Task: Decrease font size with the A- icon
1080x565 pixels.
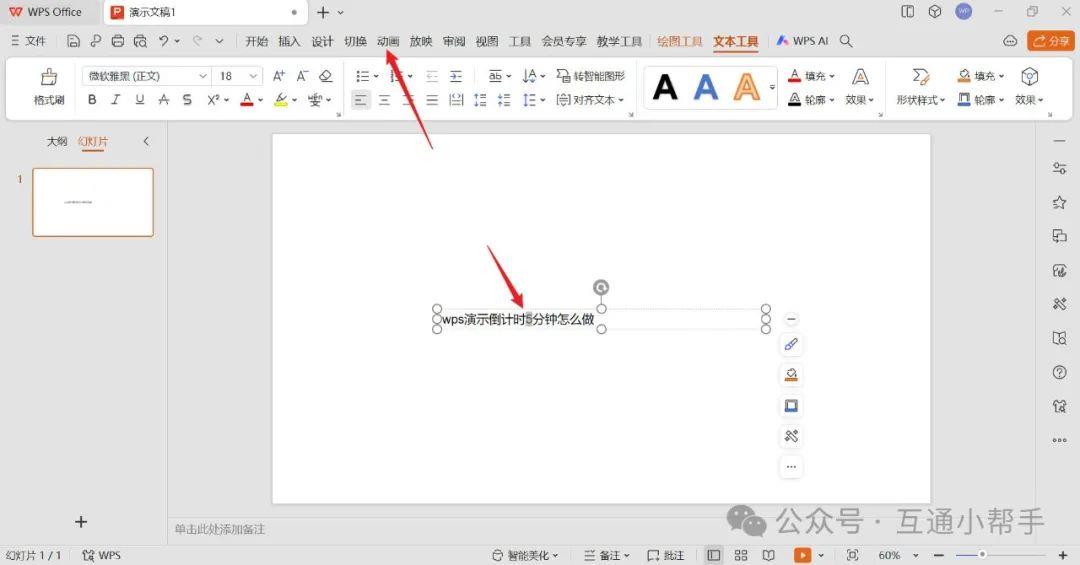Action: pos(302,76)
